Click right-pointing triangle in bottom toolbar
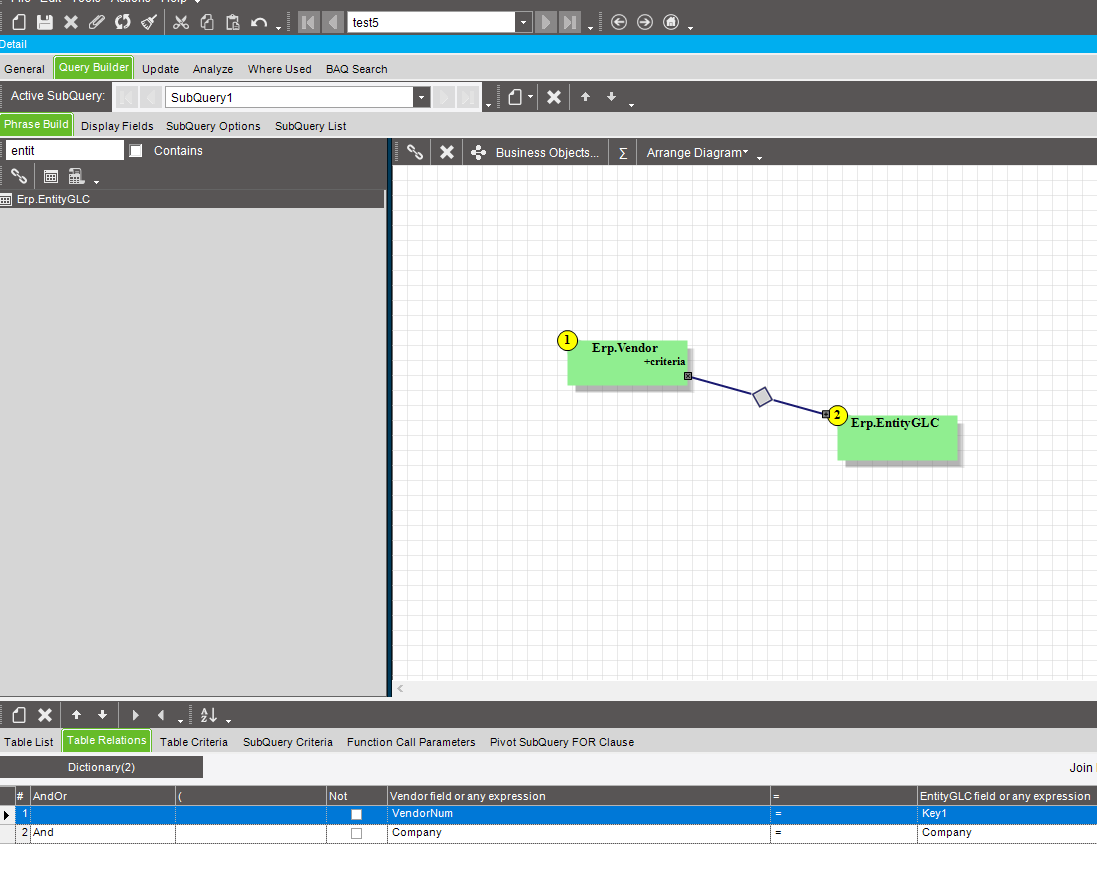 tap(135, 715)
